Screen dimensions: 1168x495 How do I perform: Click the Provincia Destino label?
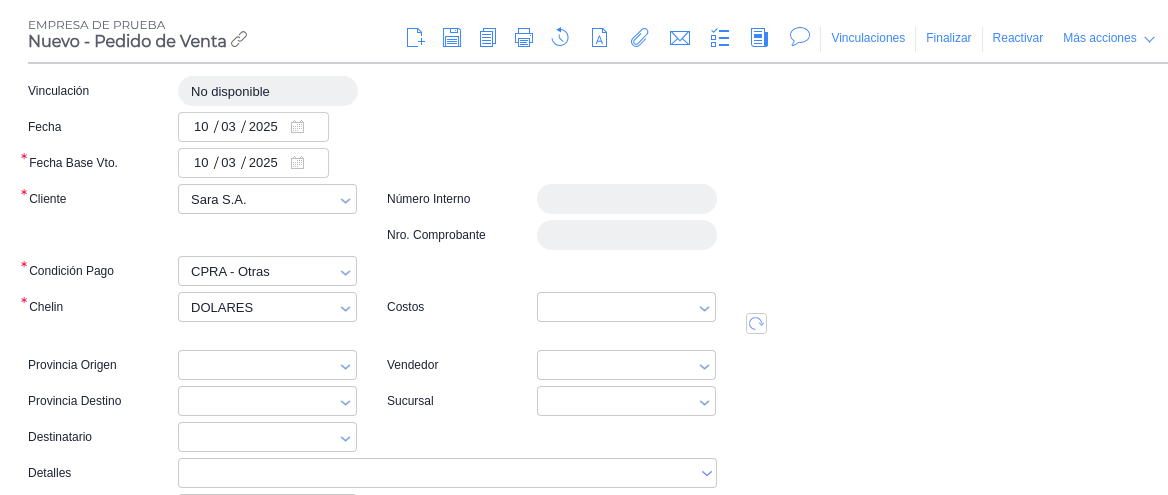coord(74,400)
